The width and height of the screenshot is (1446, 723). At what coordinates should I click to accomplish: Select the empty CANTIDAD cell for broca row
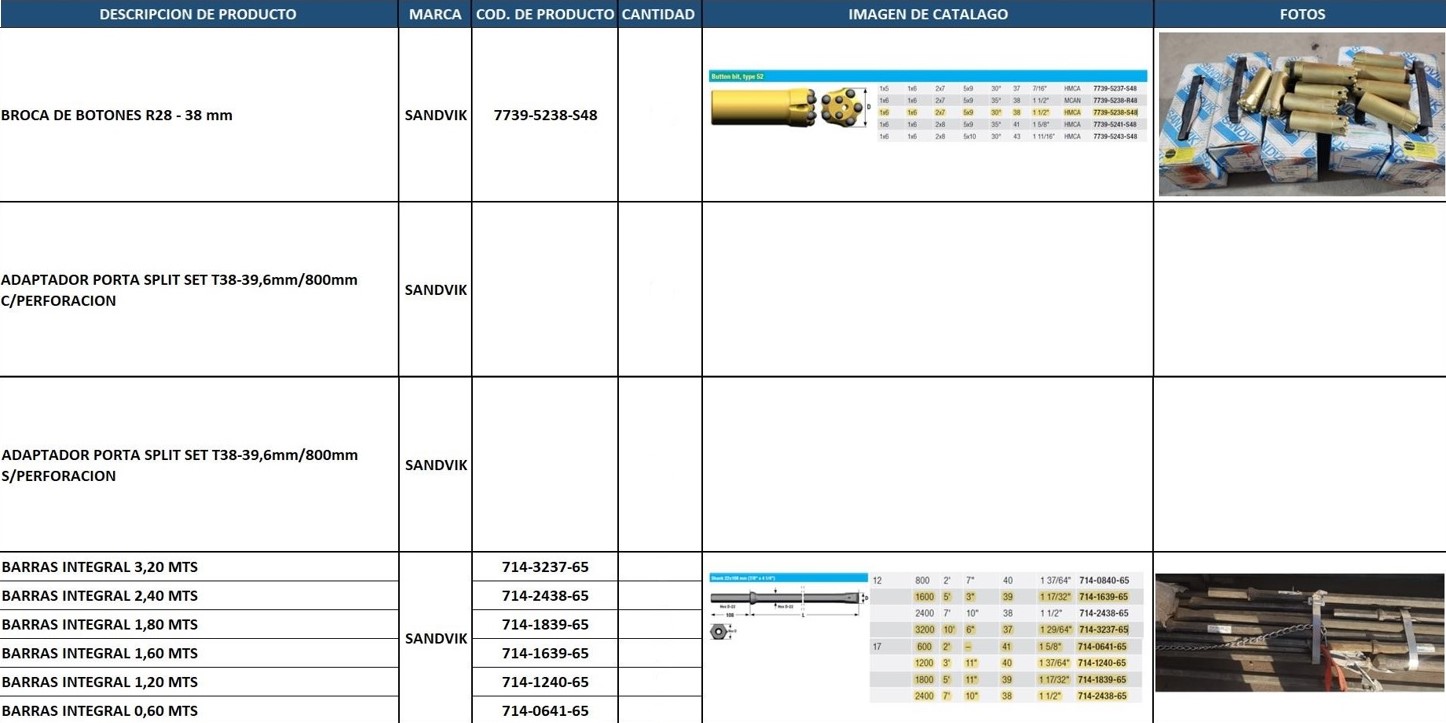(660, 115)
